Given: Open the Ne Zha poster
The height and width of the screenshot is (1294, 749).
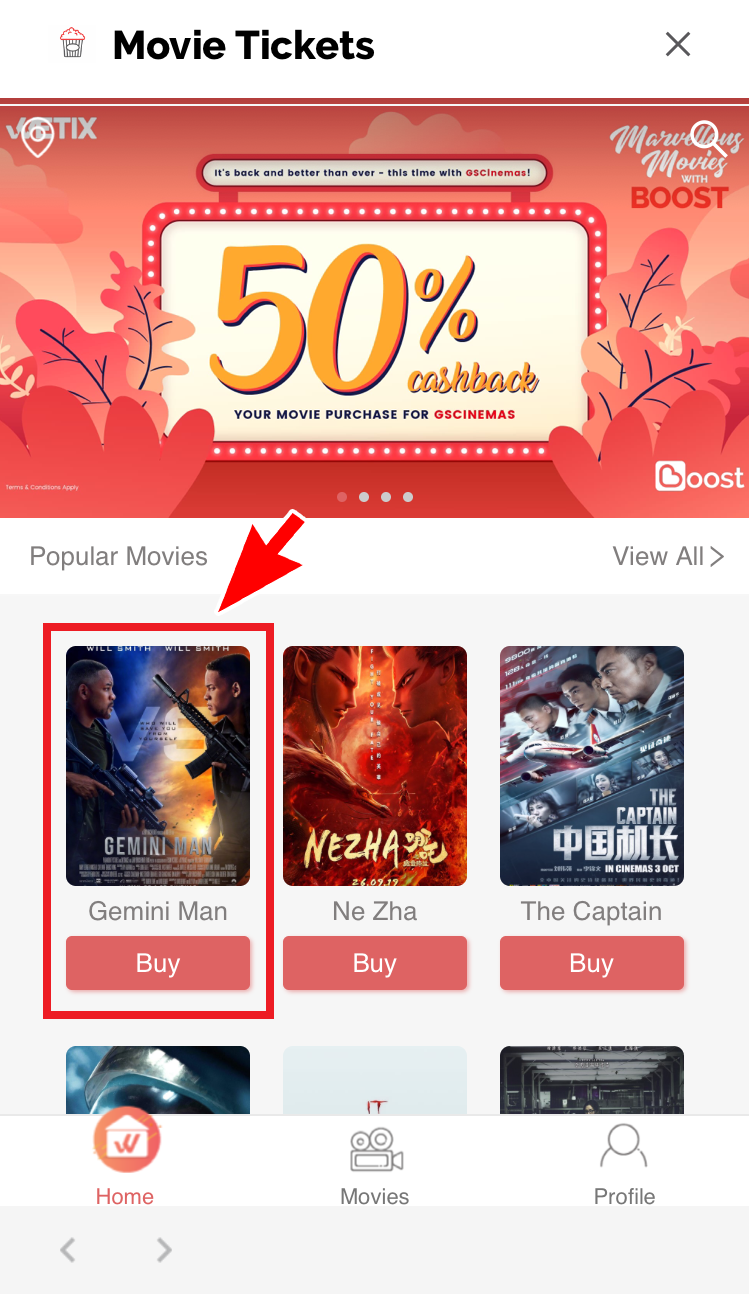Looking at the screenshot, I should [375, 766].
